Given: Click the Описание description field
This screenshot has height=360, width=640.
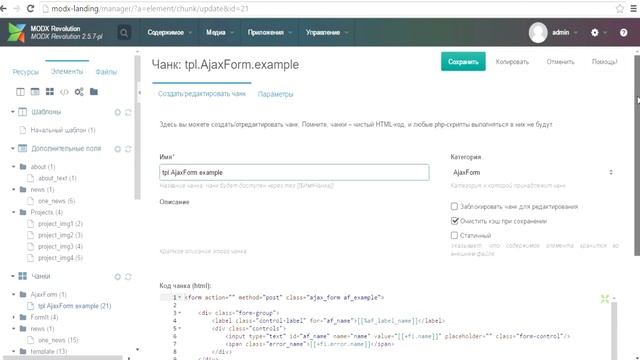Looking at the screenshot, I should point(294,227).
